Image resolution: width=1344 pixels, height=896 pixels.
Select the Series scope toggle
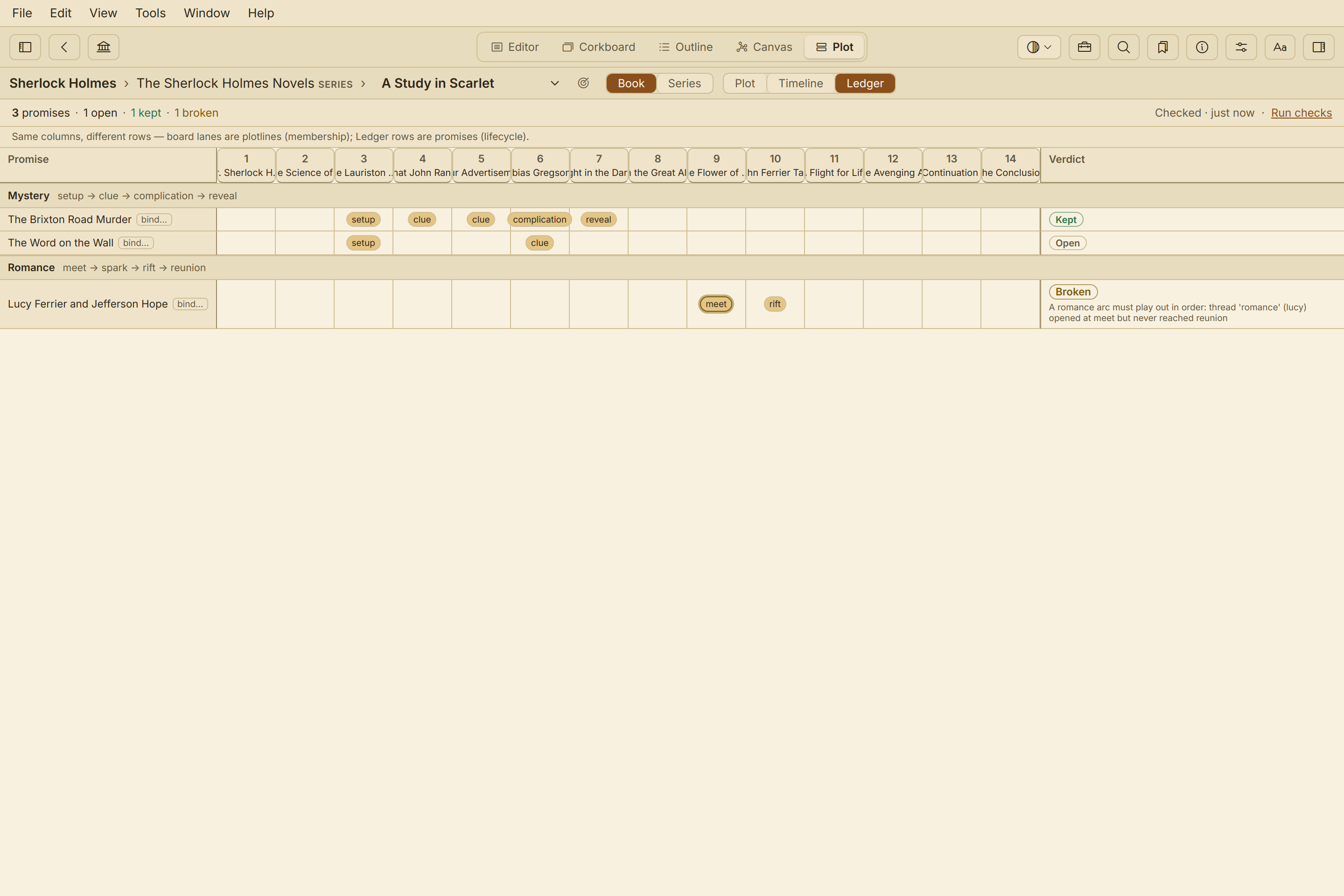[684, 84]
